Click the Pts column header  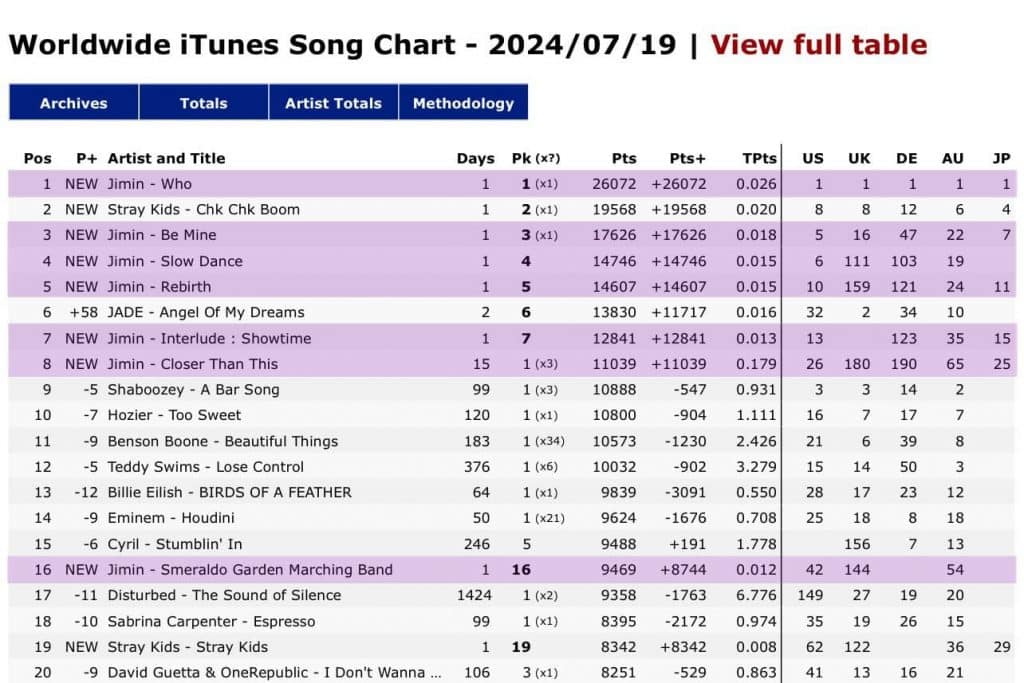[624, 158]
